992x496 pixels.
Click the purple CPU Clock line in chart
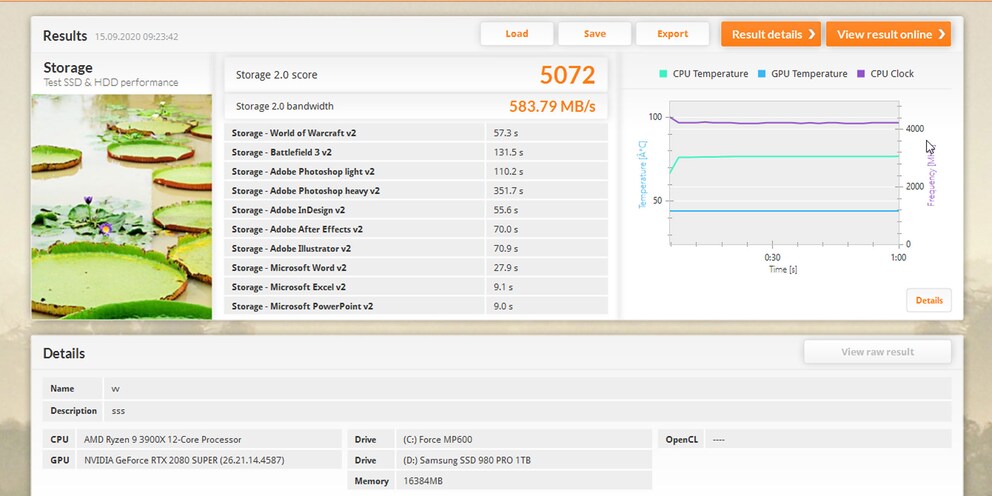[x=780, y=123]
